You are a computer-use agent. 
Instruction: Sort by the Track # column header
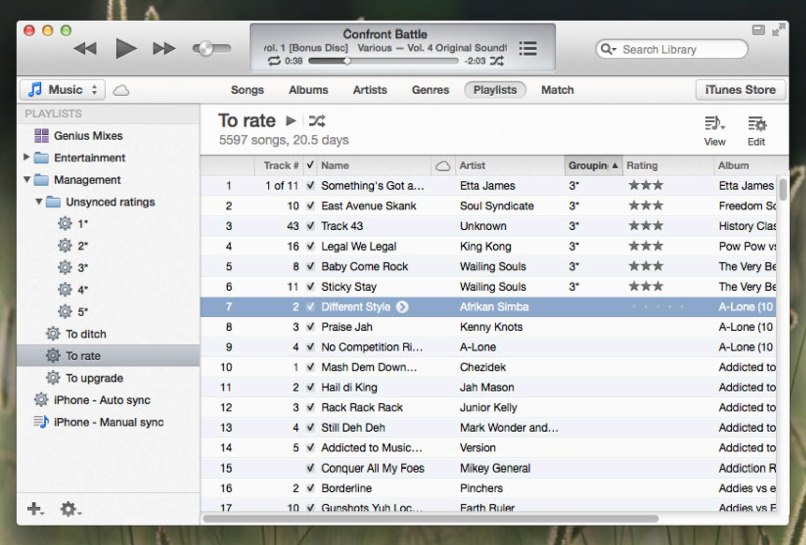pyautogui.click(x=279, y=166)
